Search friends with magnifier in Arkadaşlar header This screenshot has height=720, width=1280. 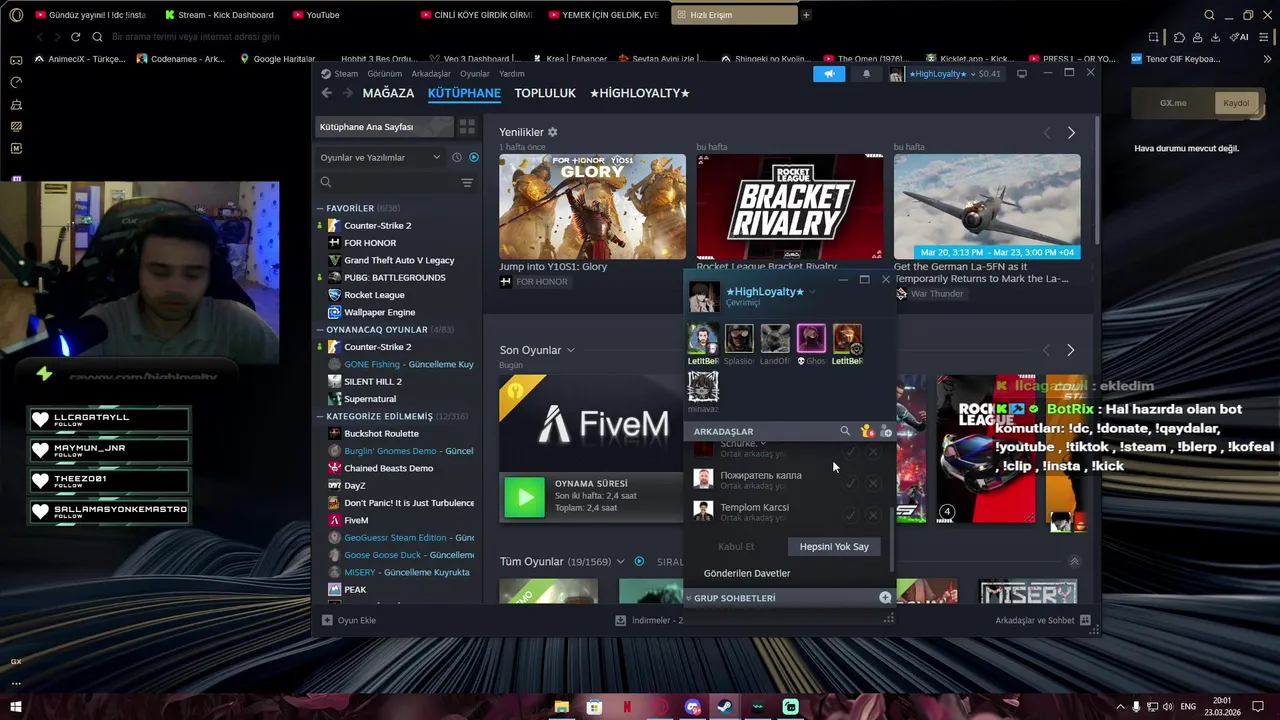[845, 431]
